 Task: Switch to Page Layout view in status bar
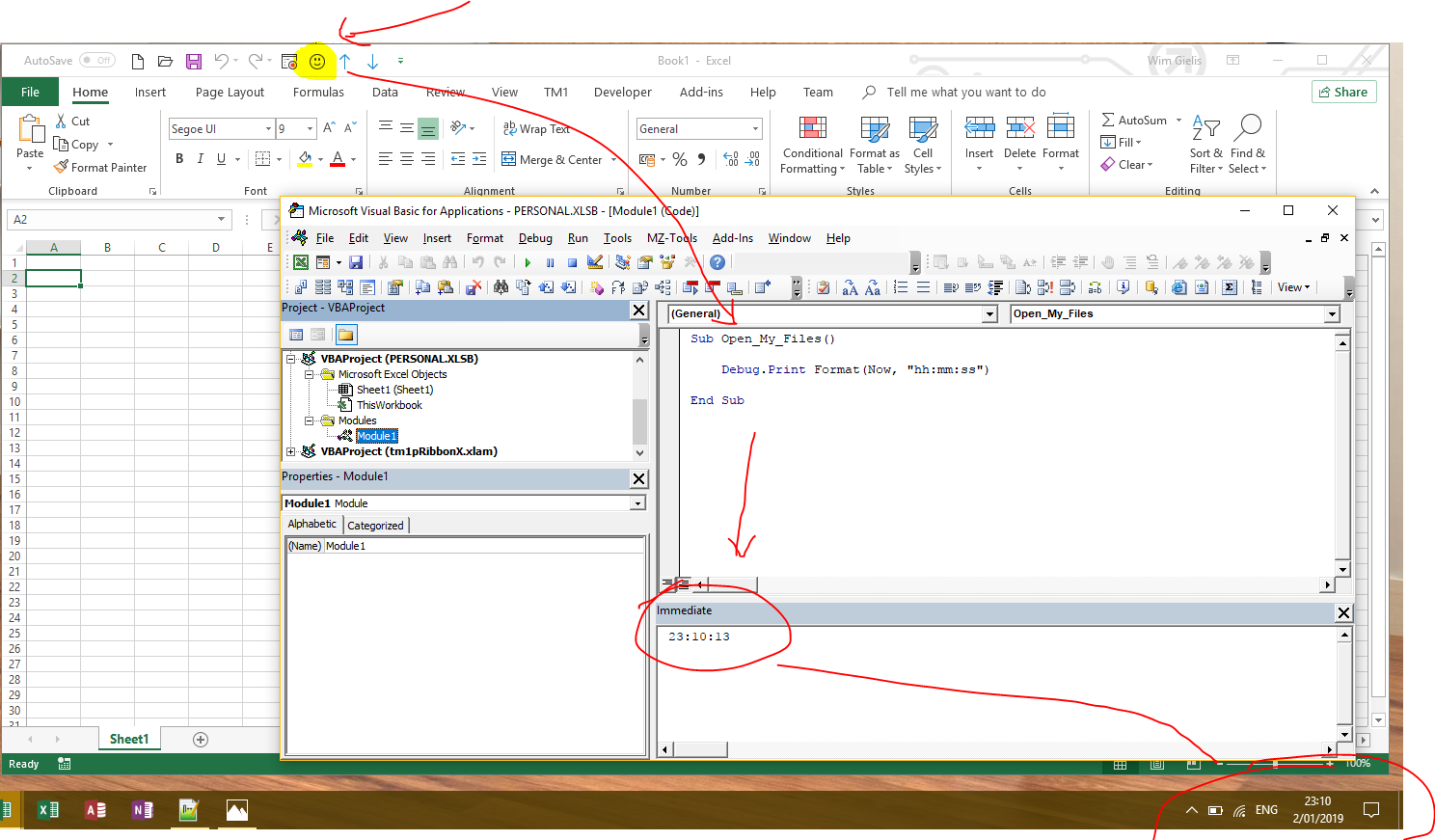pyautogui.click(x=1157, y=764)
